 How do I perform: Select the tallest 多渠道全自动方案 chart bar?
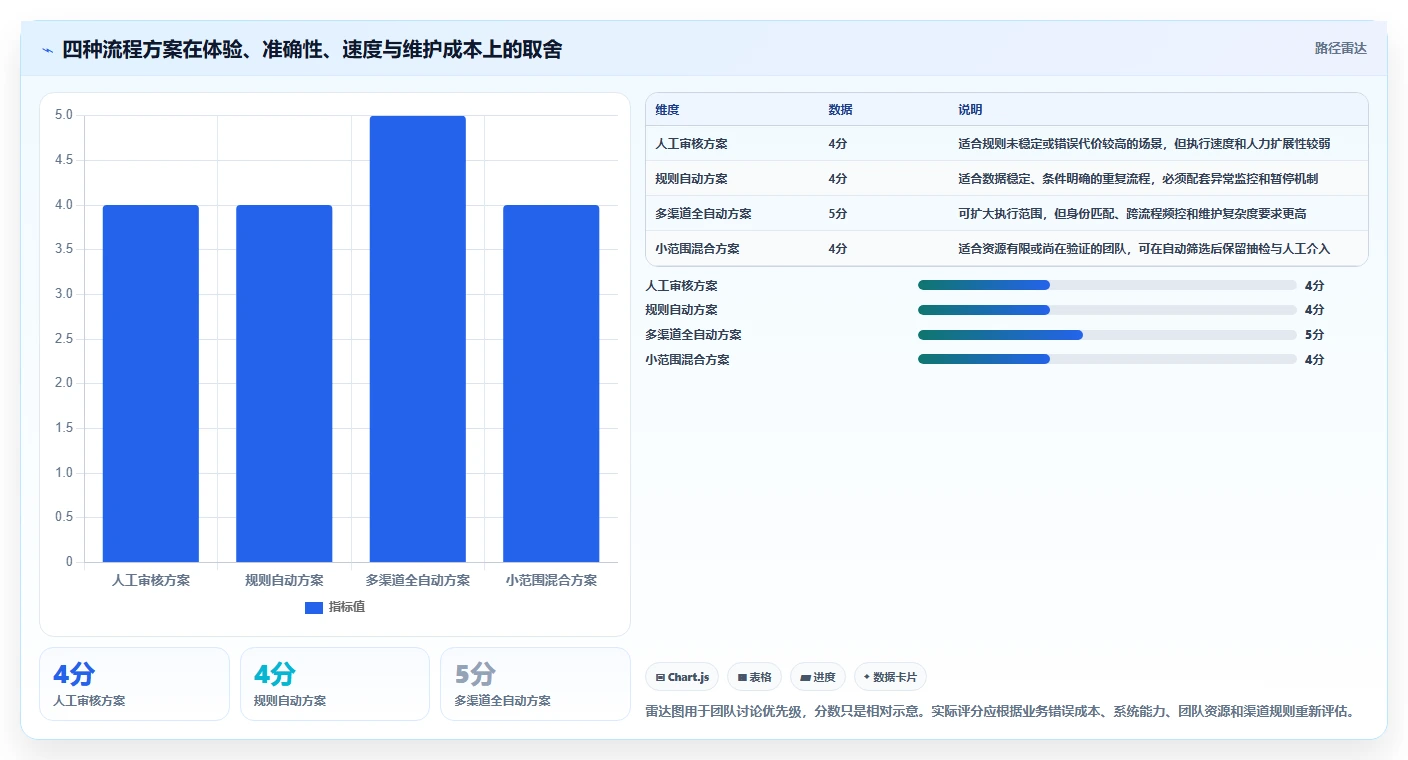click(x=418, y=339)
